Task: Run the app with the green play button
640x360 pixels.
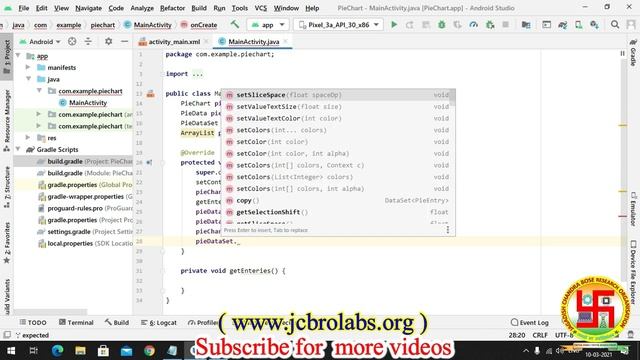Action: point(394,24)
